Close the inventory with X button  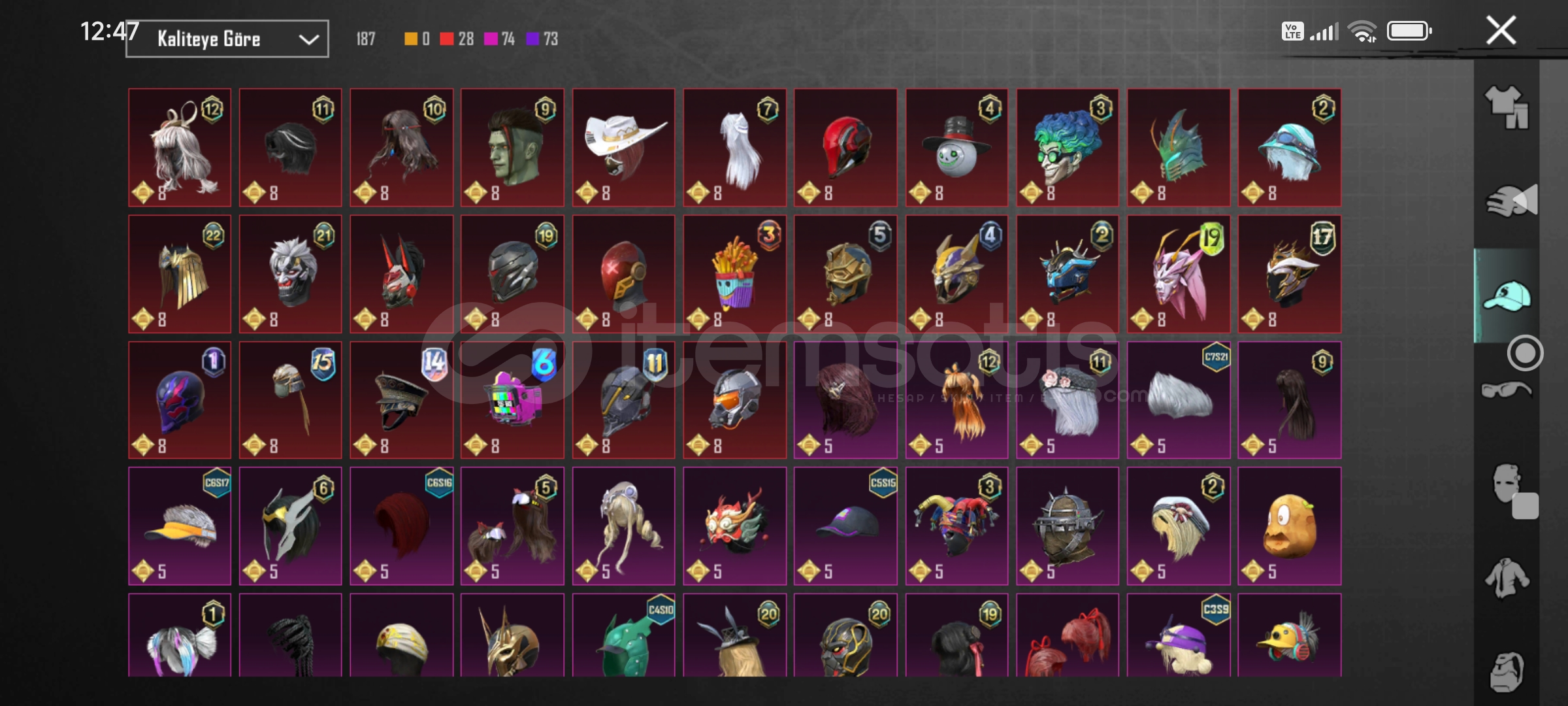click(1501, 30)
